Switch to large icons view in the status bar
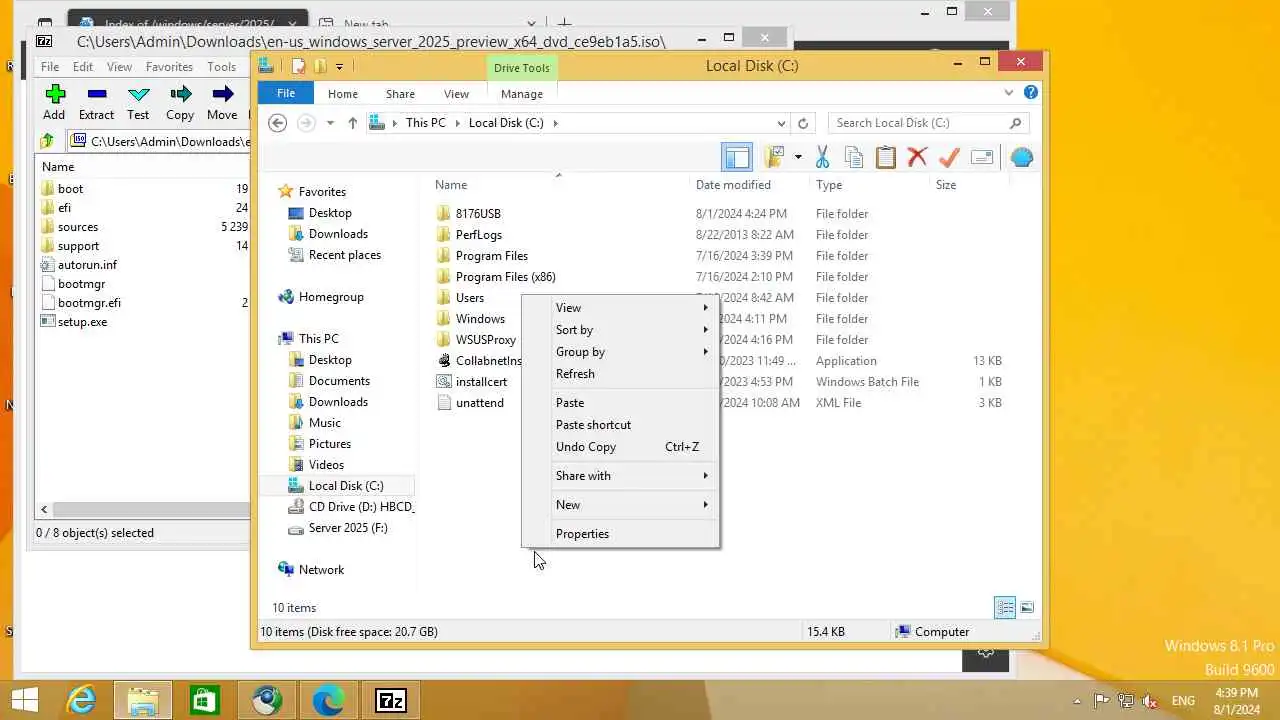This screenshot has width=1280, height=720. [1026, 607]
